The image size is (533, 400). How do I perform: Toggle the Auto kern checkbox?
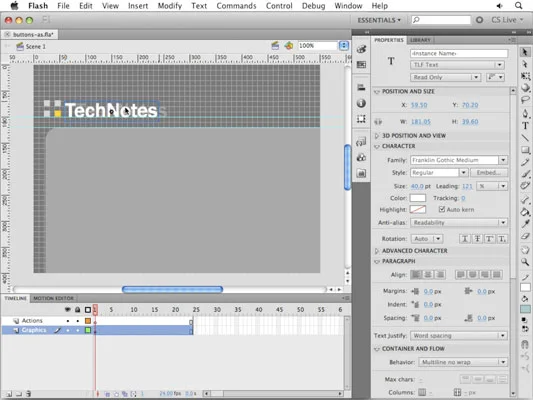[x=442, y=209]
